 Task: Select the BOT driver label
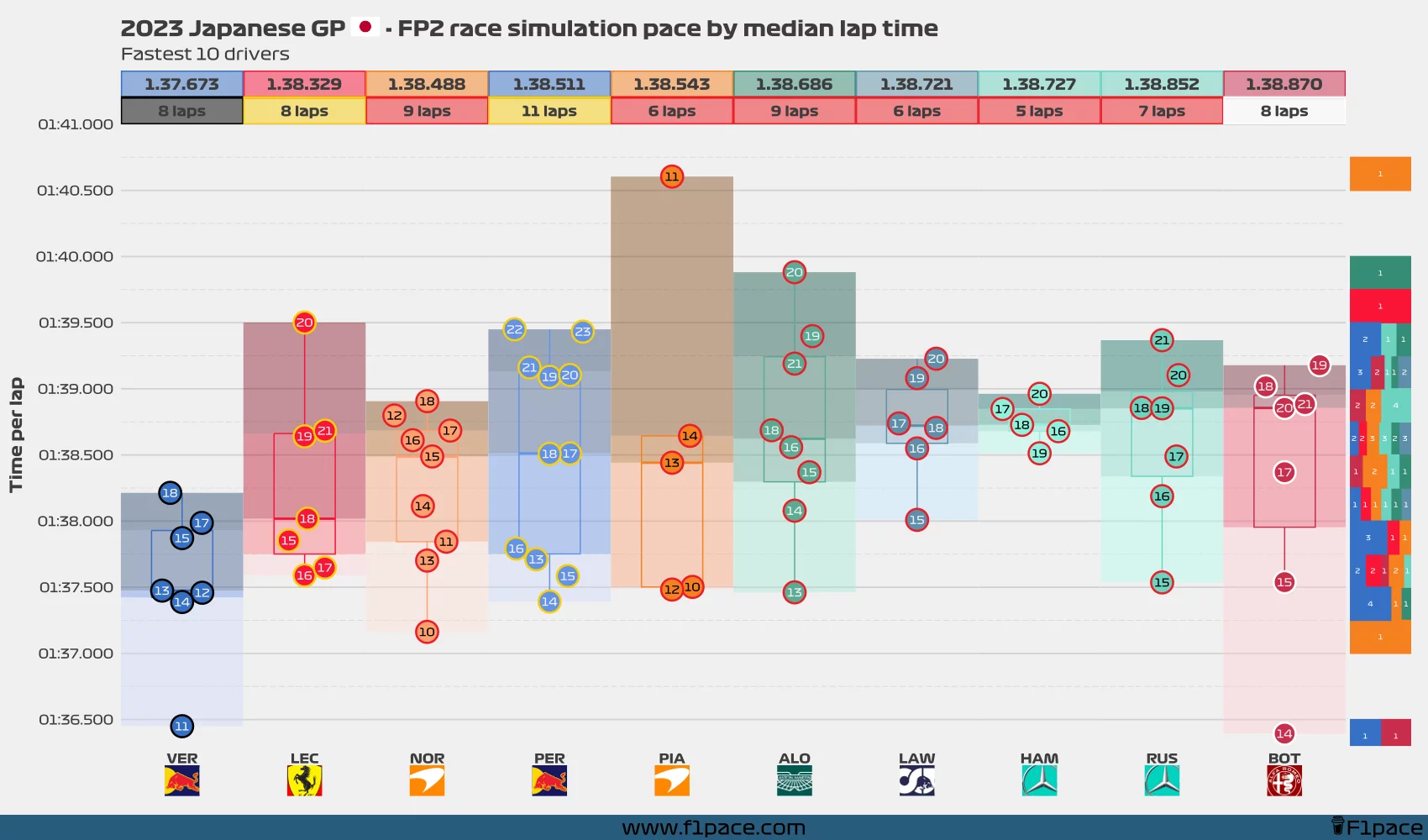coord(1284,757)
